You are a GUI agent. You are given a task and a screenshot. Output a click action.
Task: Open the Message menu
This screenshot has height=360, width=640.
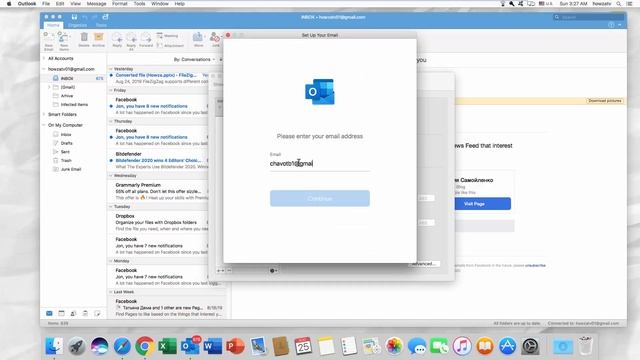click(97, 4)
